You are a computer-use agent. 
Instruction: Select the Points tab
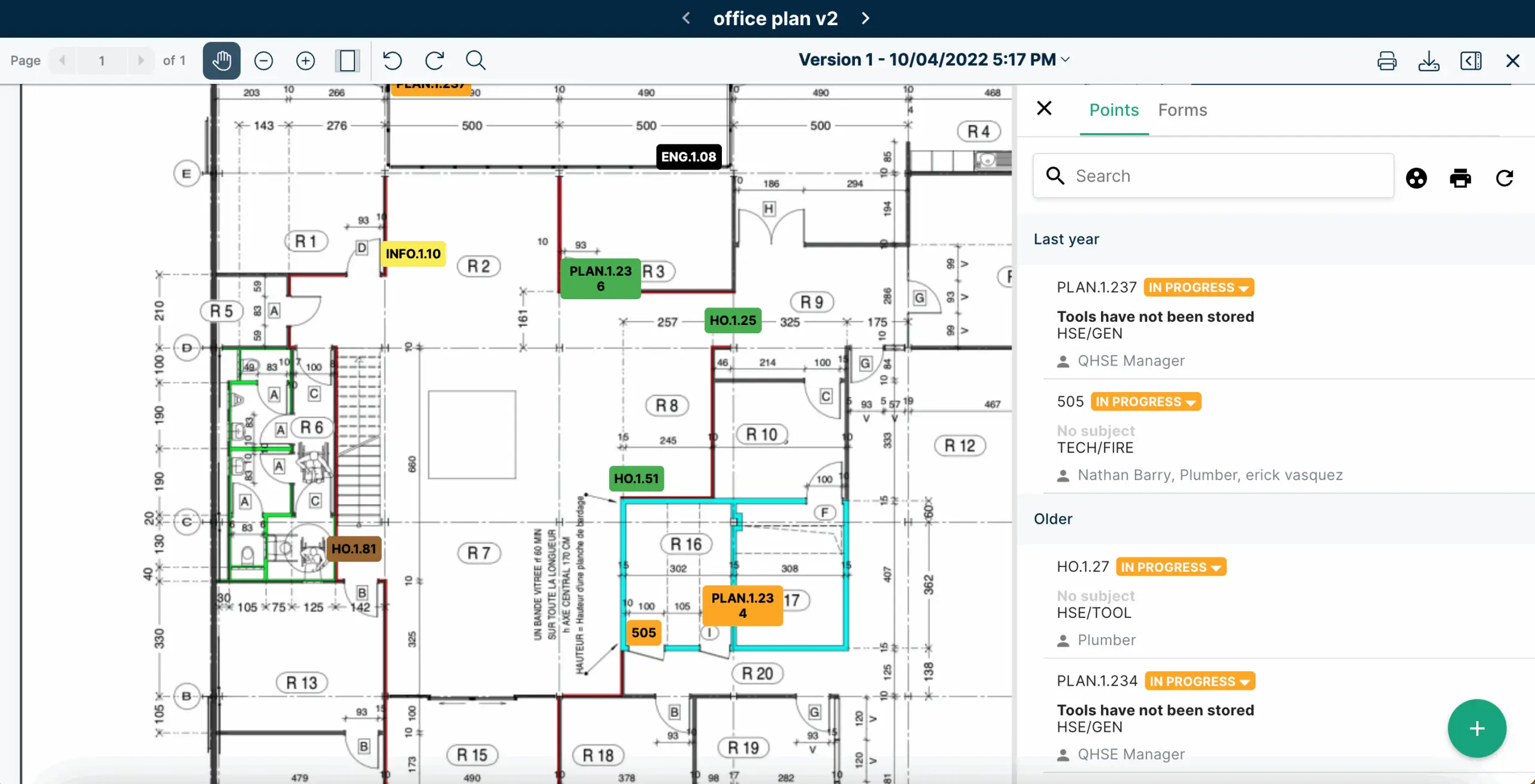pos(1113,110)
